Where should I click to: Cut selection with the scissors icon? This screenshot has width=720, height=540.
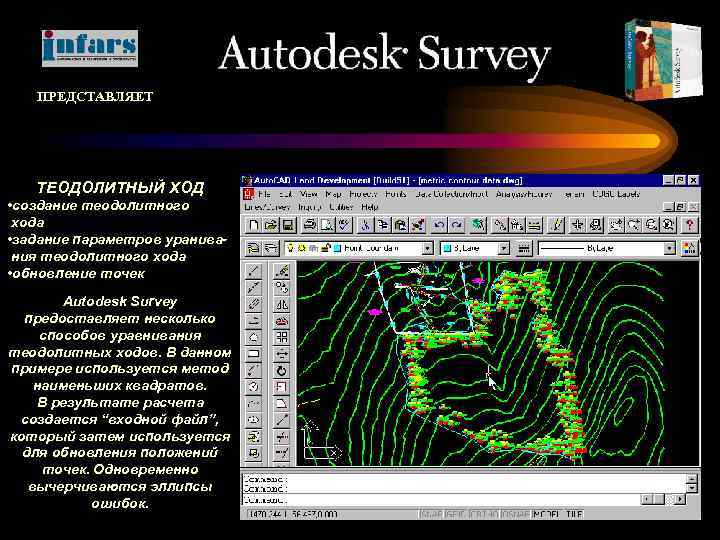pos(366,225)
